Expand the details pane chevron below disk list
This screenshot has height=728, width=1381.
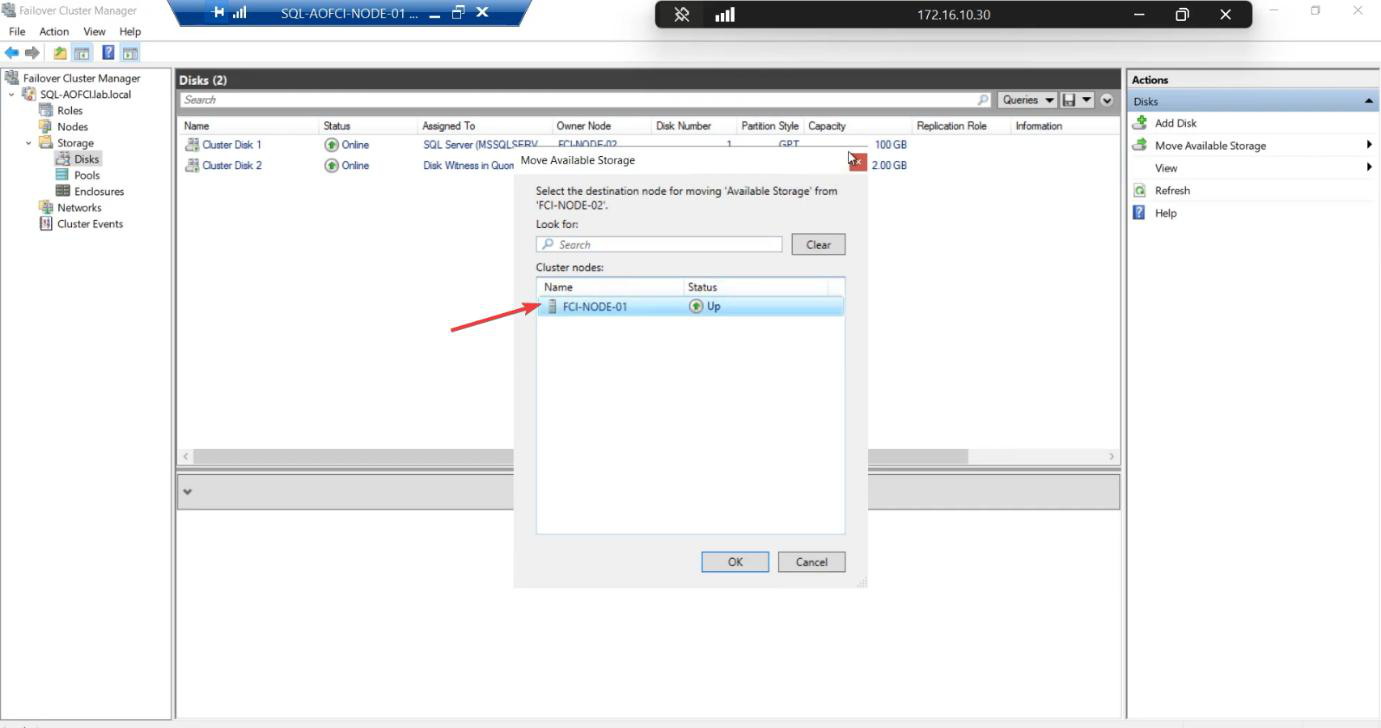(187, 492)
